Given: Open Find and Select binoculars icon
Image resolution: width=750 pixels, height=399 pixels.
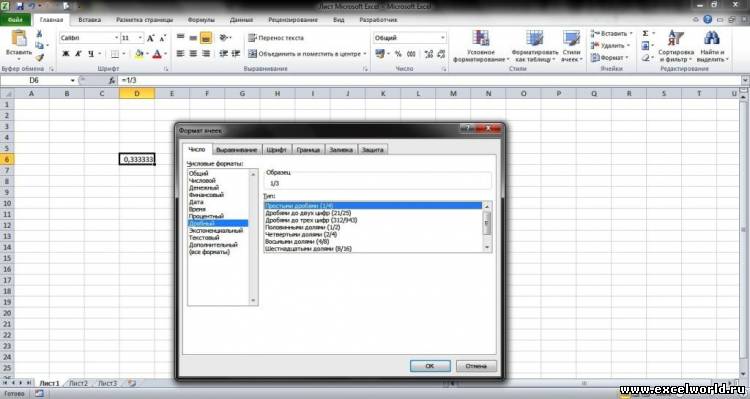Looking at the screenshot, I should [x=712, y=38].
